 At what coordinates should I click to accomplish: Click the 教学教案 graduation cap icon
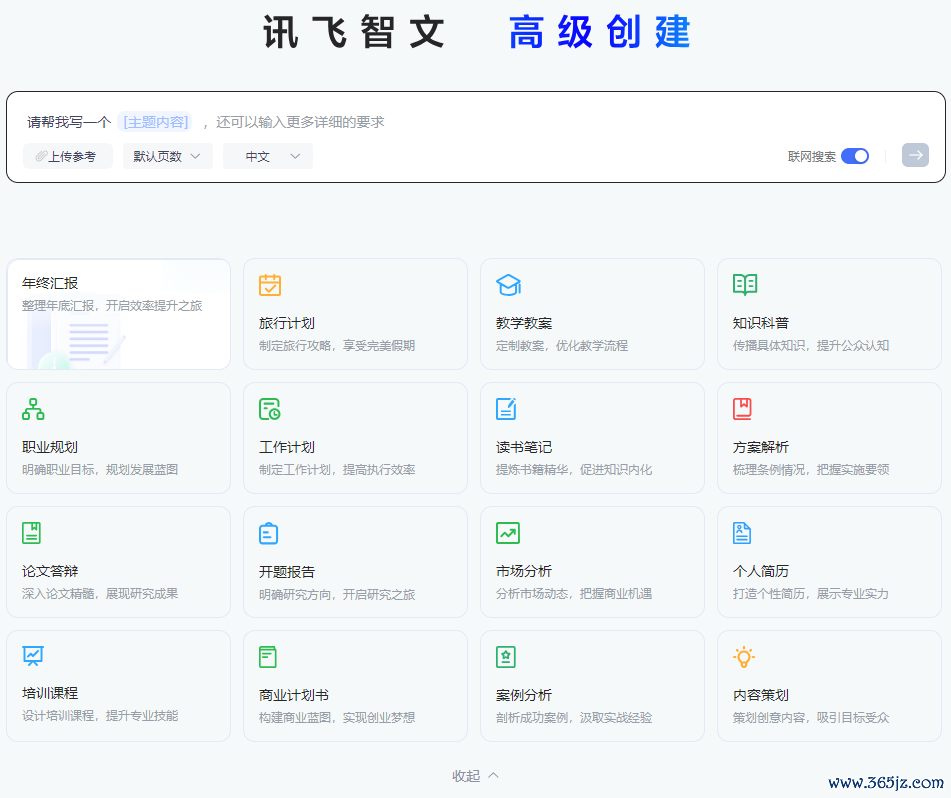tap(508, 285)
